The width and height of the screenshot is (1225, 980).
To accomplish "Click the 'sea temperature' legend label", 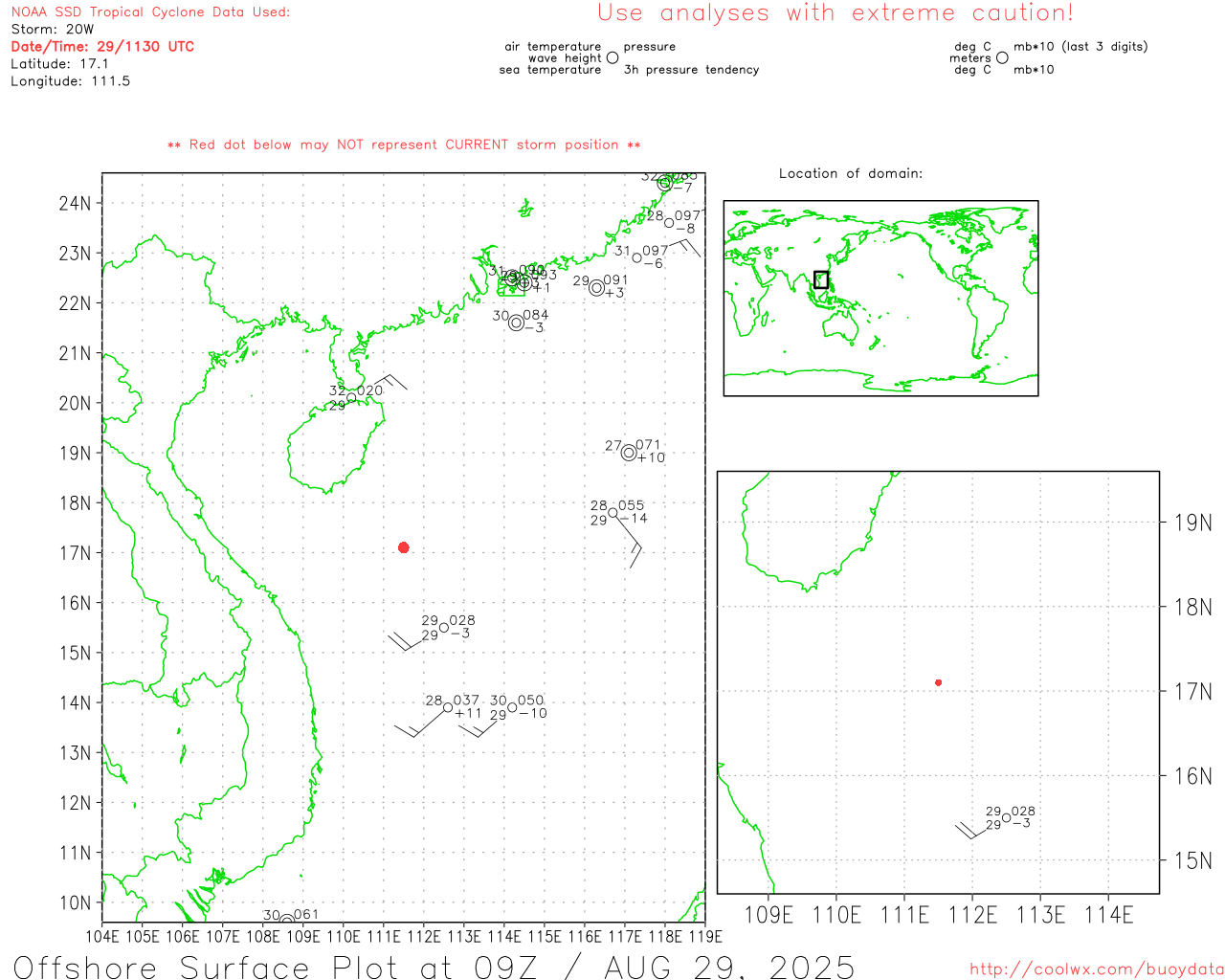I will (550, 70).
